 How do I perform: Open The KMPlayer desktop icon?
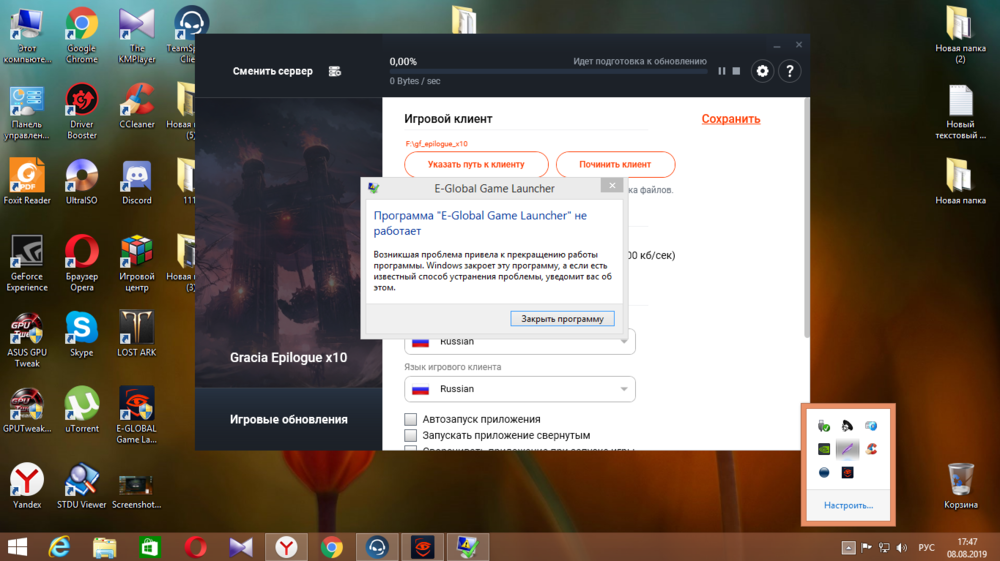click(x=136, y=35)
